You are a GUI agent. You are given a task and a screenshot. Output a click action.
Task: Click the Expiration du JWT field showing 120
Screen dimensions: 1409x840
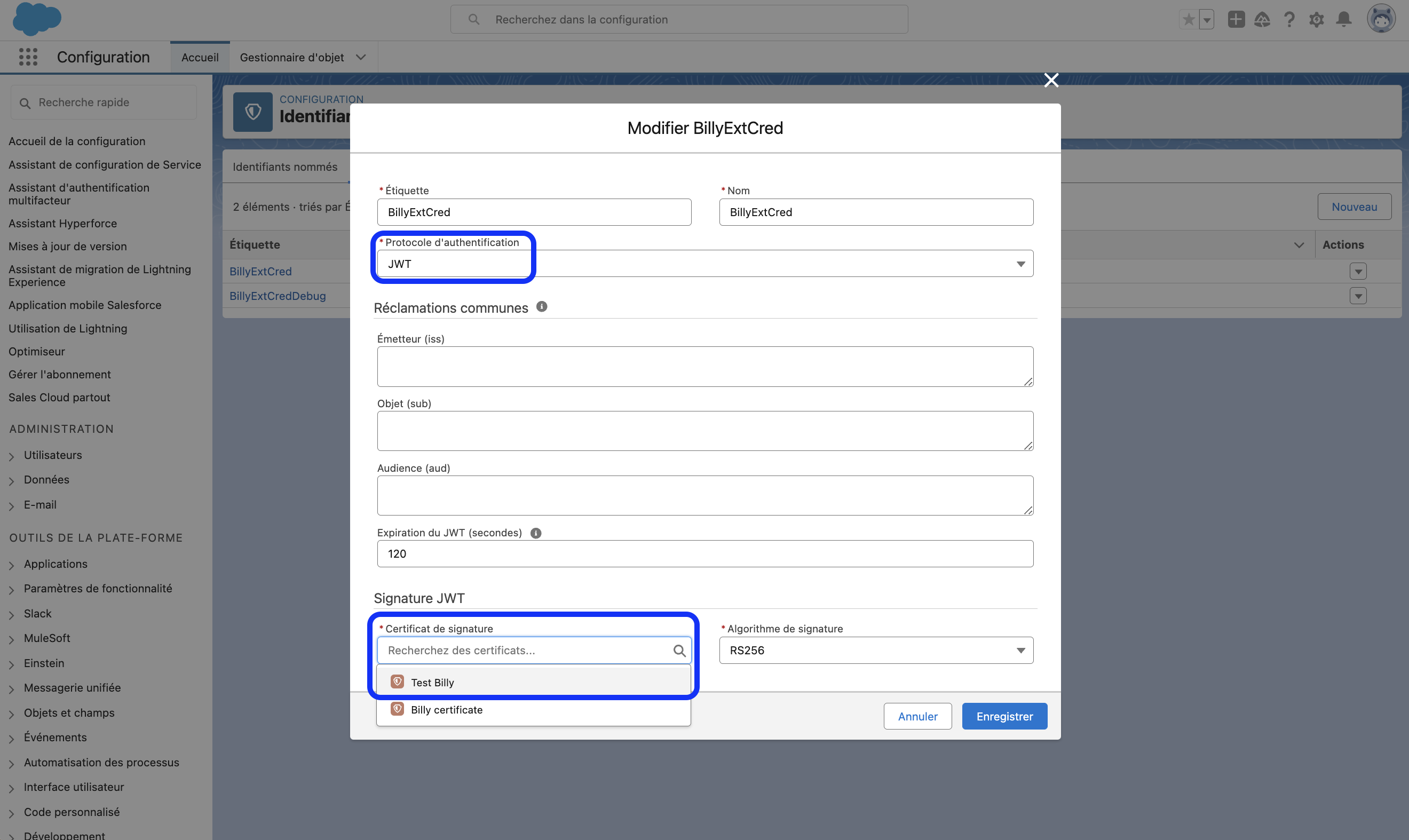(705, 553)
